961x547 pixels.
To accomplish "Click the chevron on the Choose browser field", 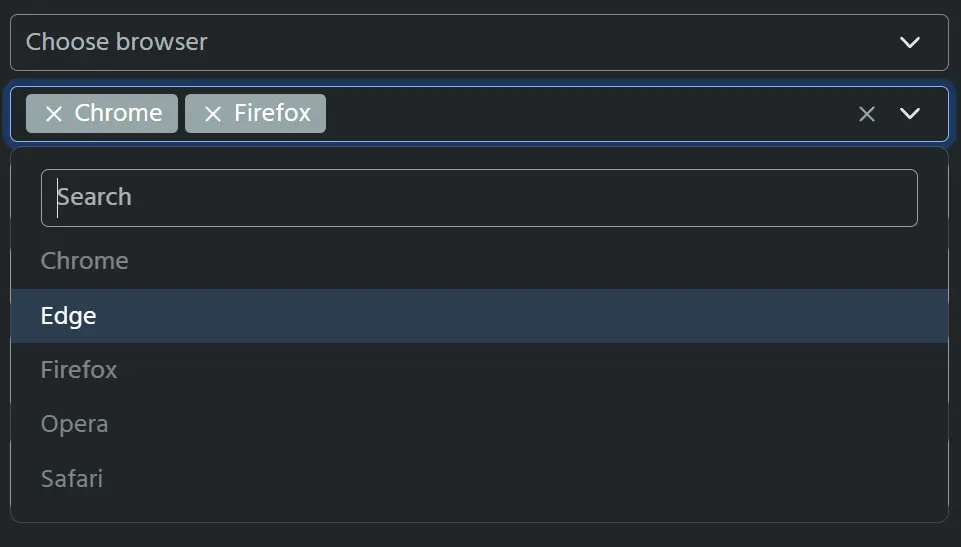I will 910,42.
